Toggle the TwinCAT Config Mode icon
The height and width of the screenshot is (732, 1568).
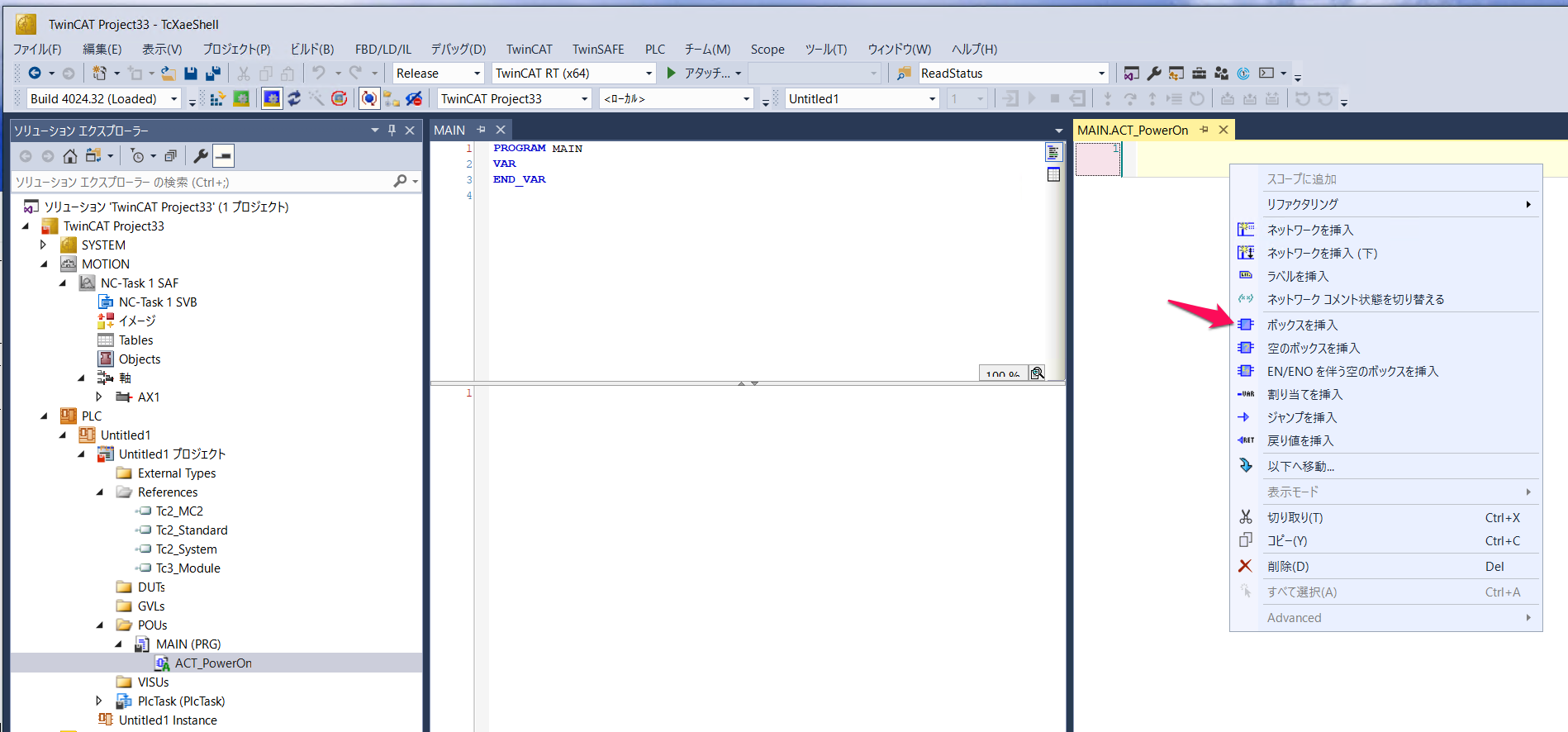click(x=272, y=99)
